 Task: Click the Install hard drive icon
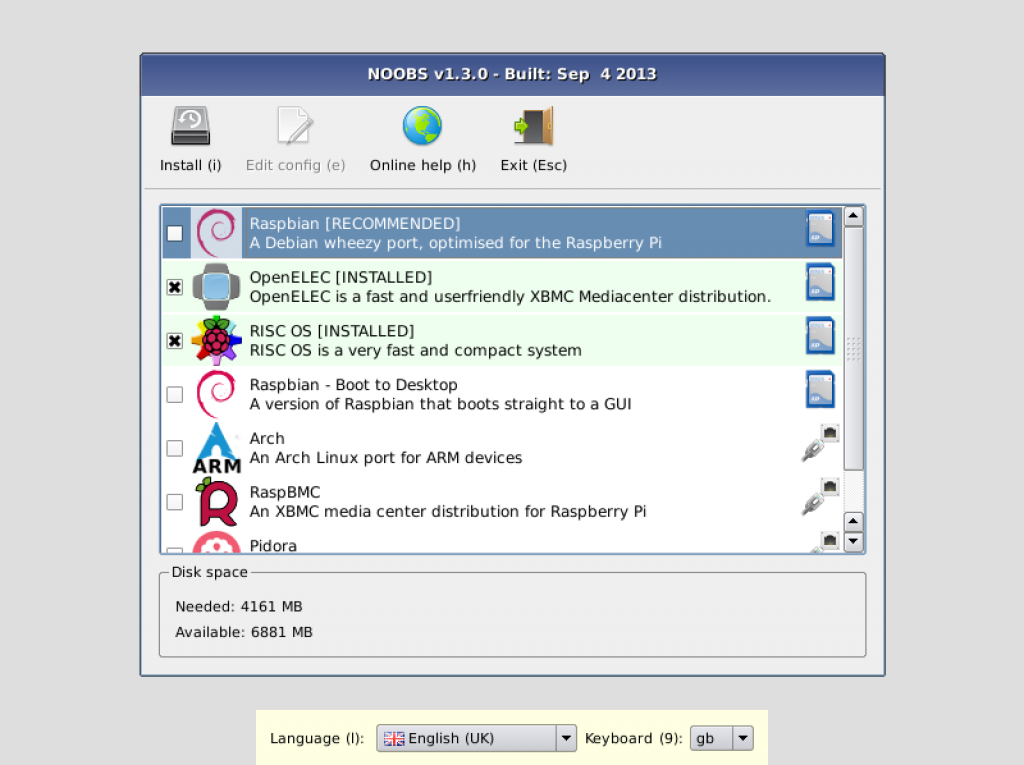(190, 126)
